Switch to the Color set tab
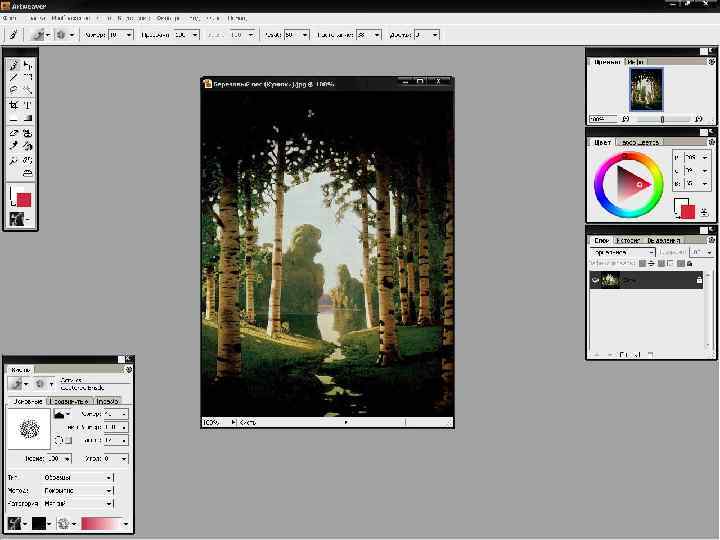 click(638, 142)
